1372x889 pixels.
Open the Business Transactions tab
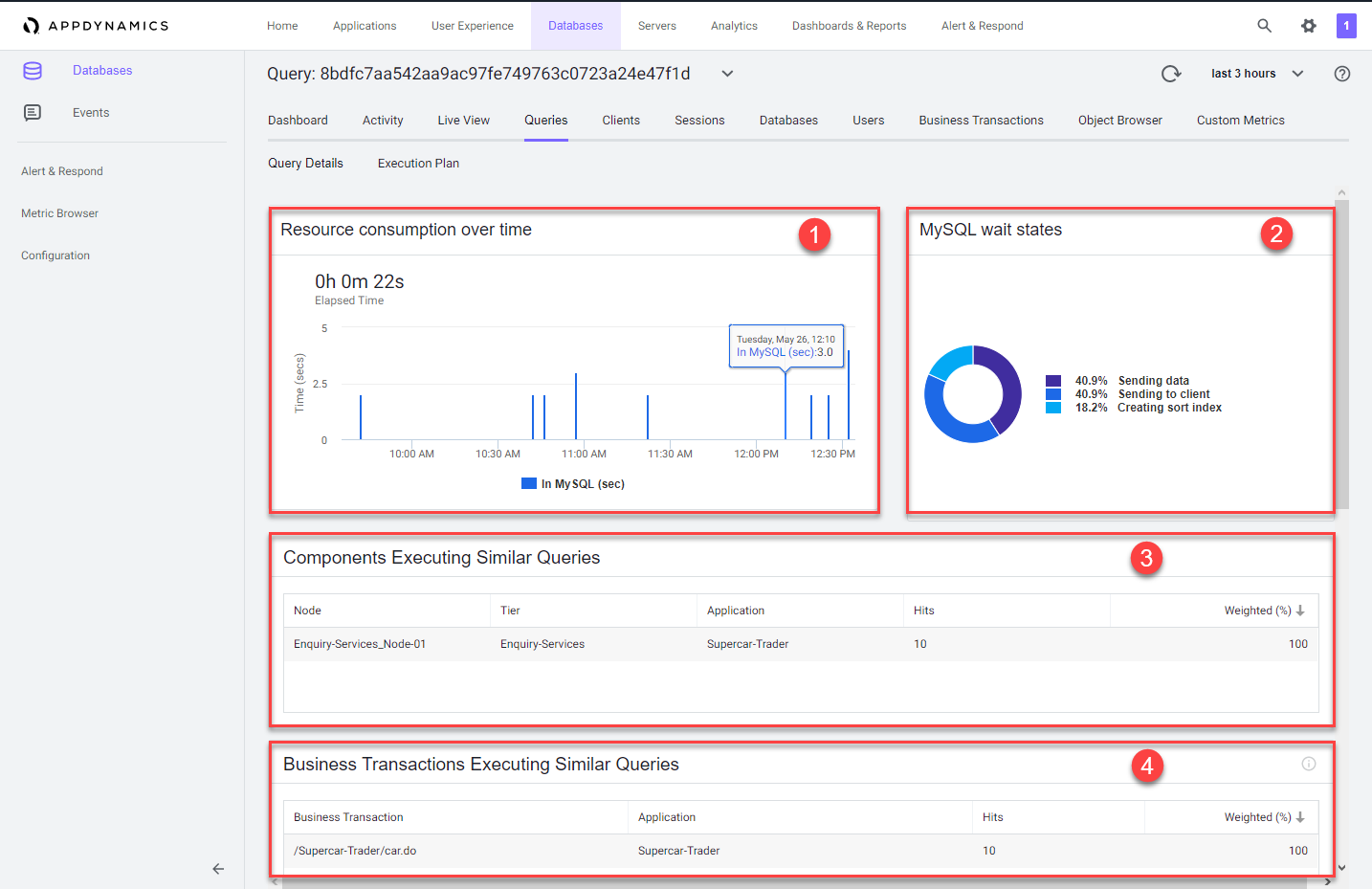coord(982,121)
